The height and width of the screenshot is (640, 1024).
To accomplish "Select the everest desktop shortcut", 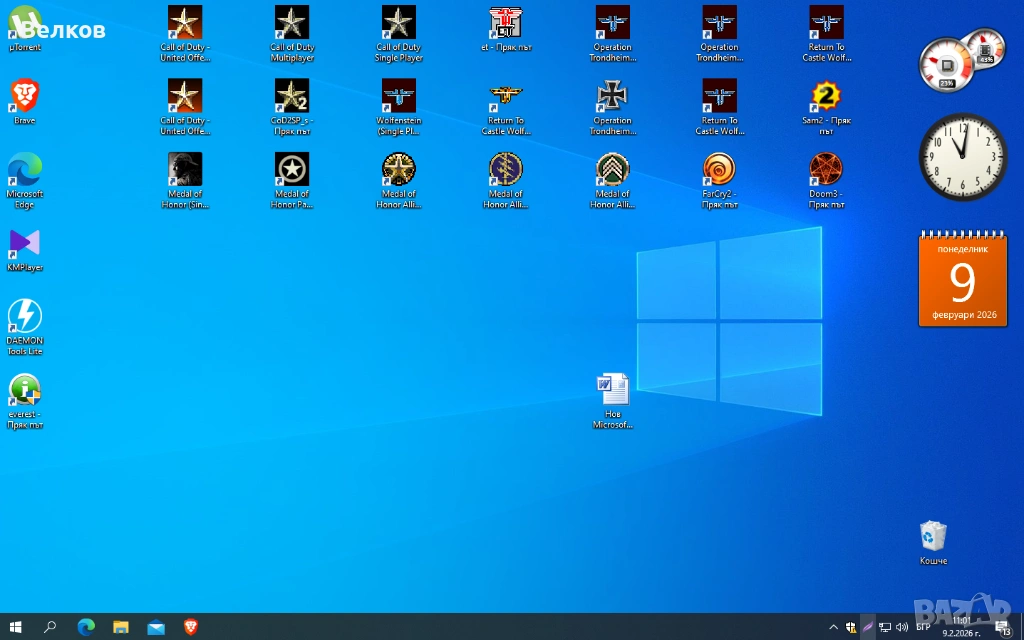I will [x=25, y=391].
